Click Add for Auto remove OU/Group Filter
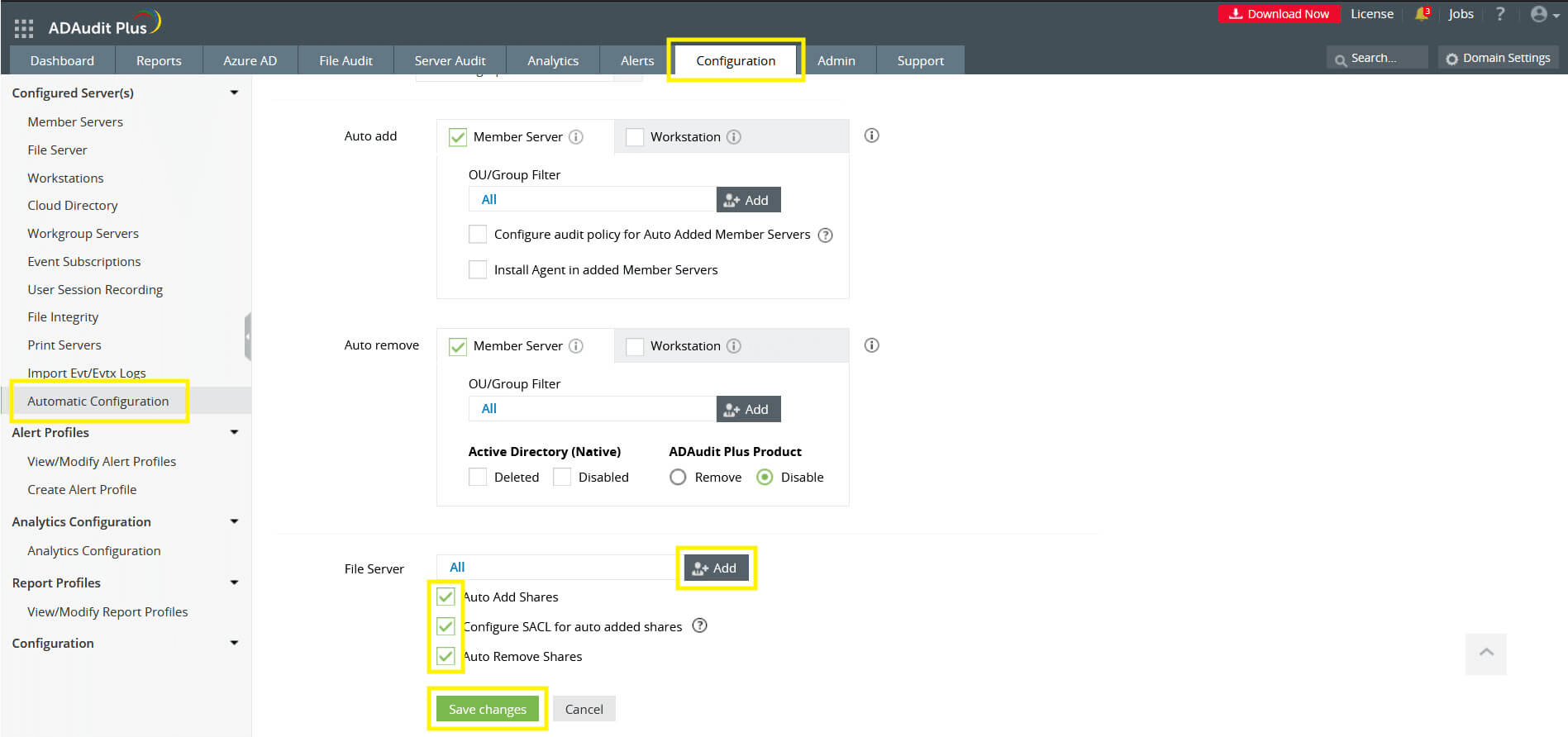The width and height of the screenshot is (1568, 737). (x=748, y=409)
